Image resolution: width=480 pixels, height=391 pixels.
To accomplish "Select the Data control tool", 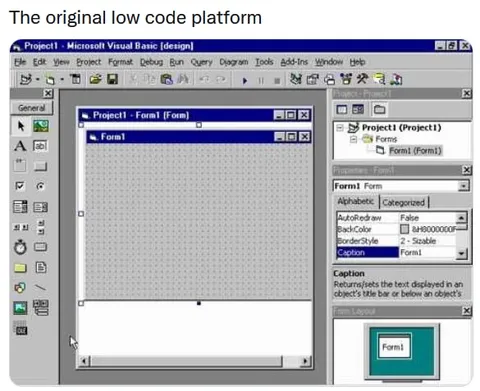I will [41, 308].
